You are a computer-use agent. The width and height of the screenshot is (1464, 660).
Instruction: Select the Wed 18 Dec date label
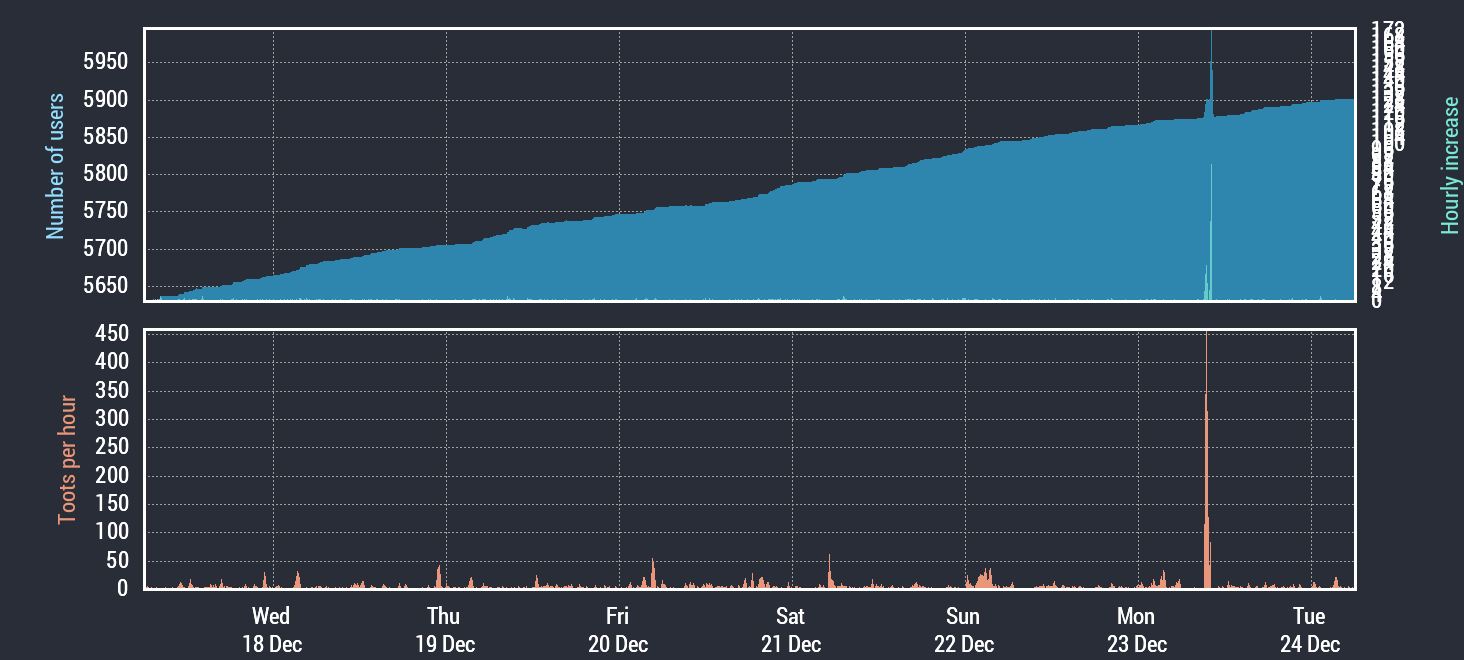[271, 630]
